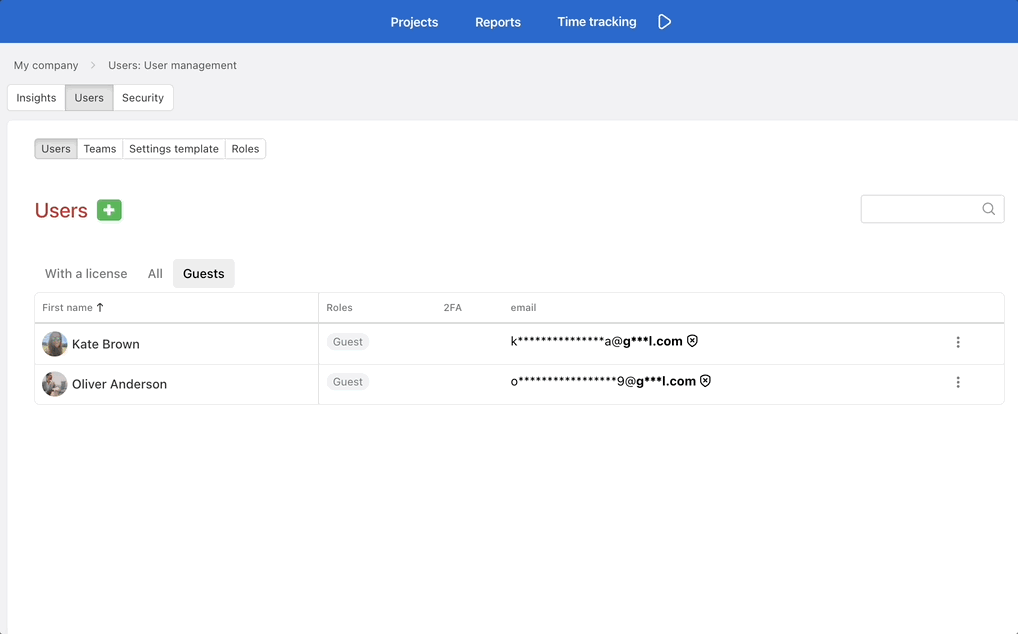Open Oliver Anderson's three-dot options menu
The image size is (1018, 634).
coord(957,382)
